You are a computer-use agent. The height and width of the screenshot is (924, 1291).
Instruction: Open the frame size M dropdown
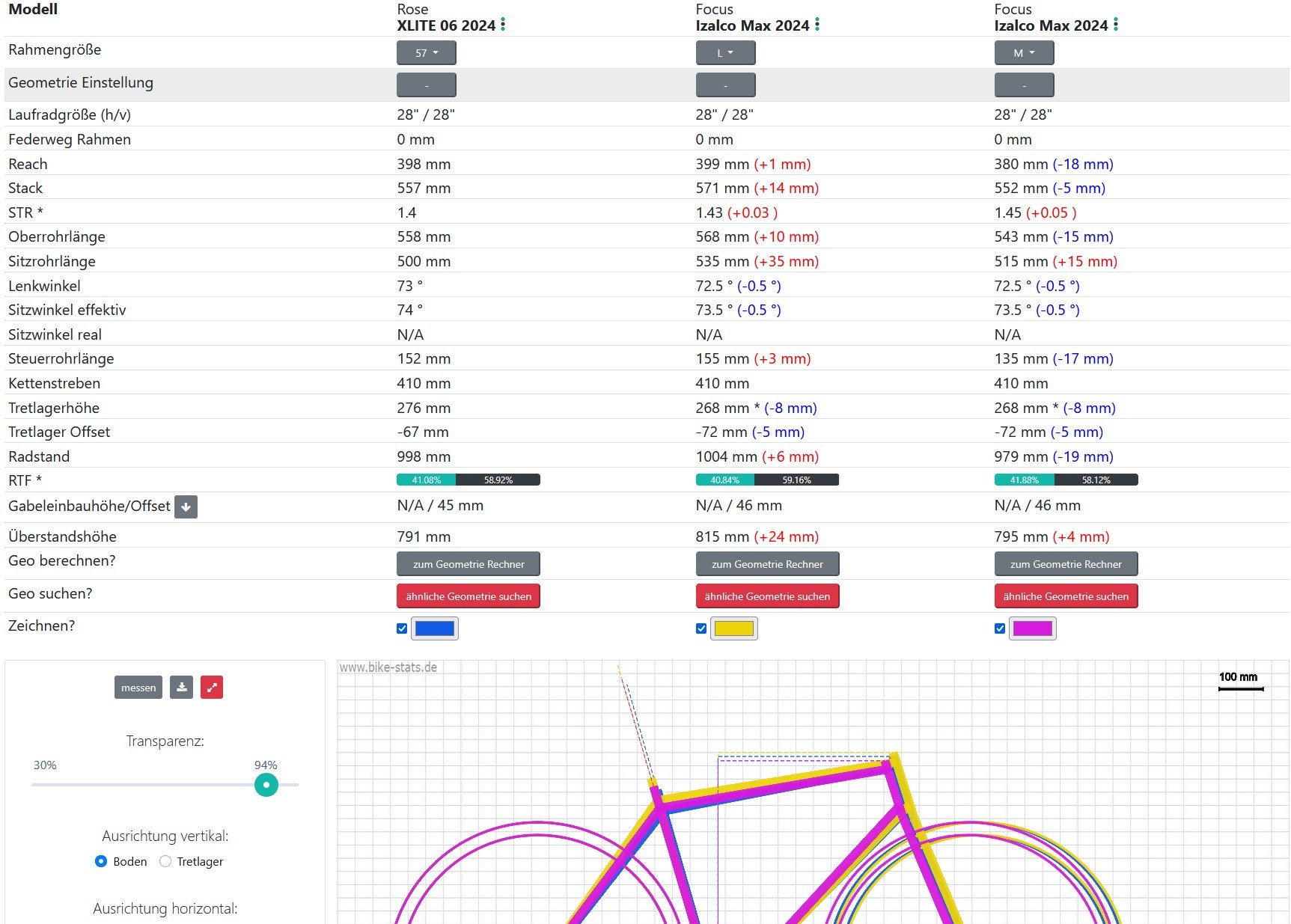(x=1024, y=53)
